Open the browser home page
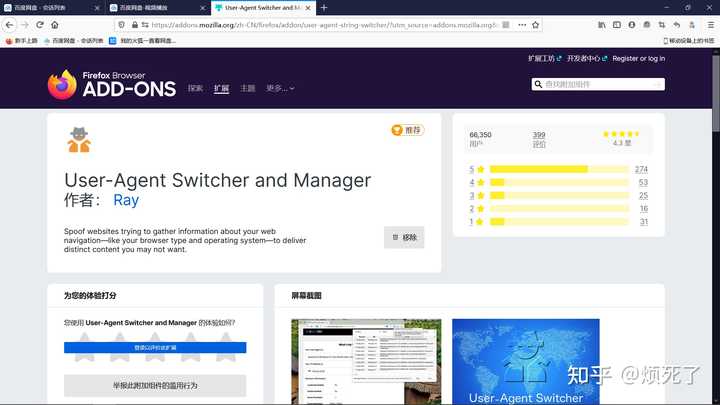 coord(55,25)
